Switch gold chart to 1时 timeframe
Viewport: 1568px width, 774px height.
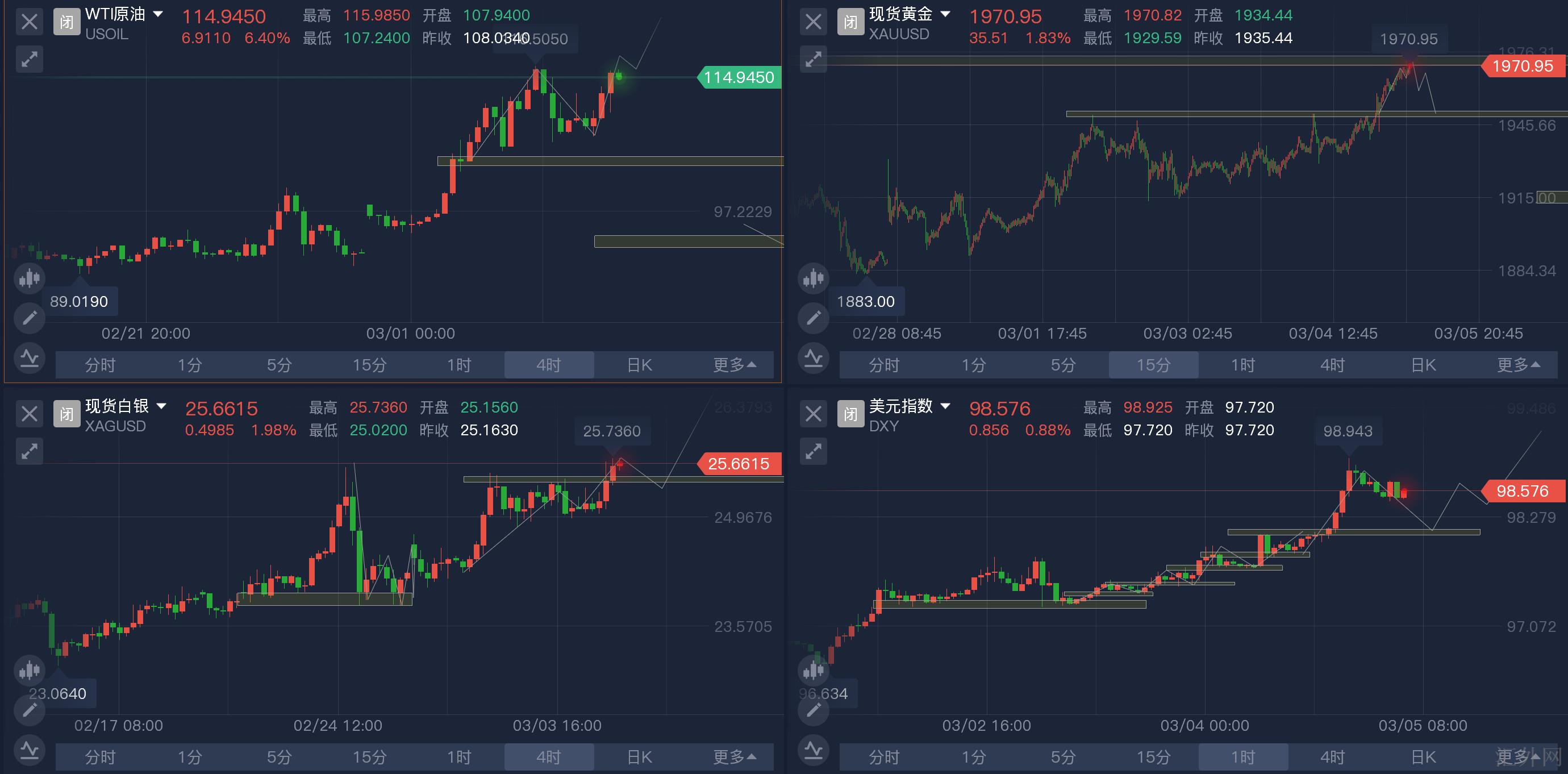coord(1243,365)
